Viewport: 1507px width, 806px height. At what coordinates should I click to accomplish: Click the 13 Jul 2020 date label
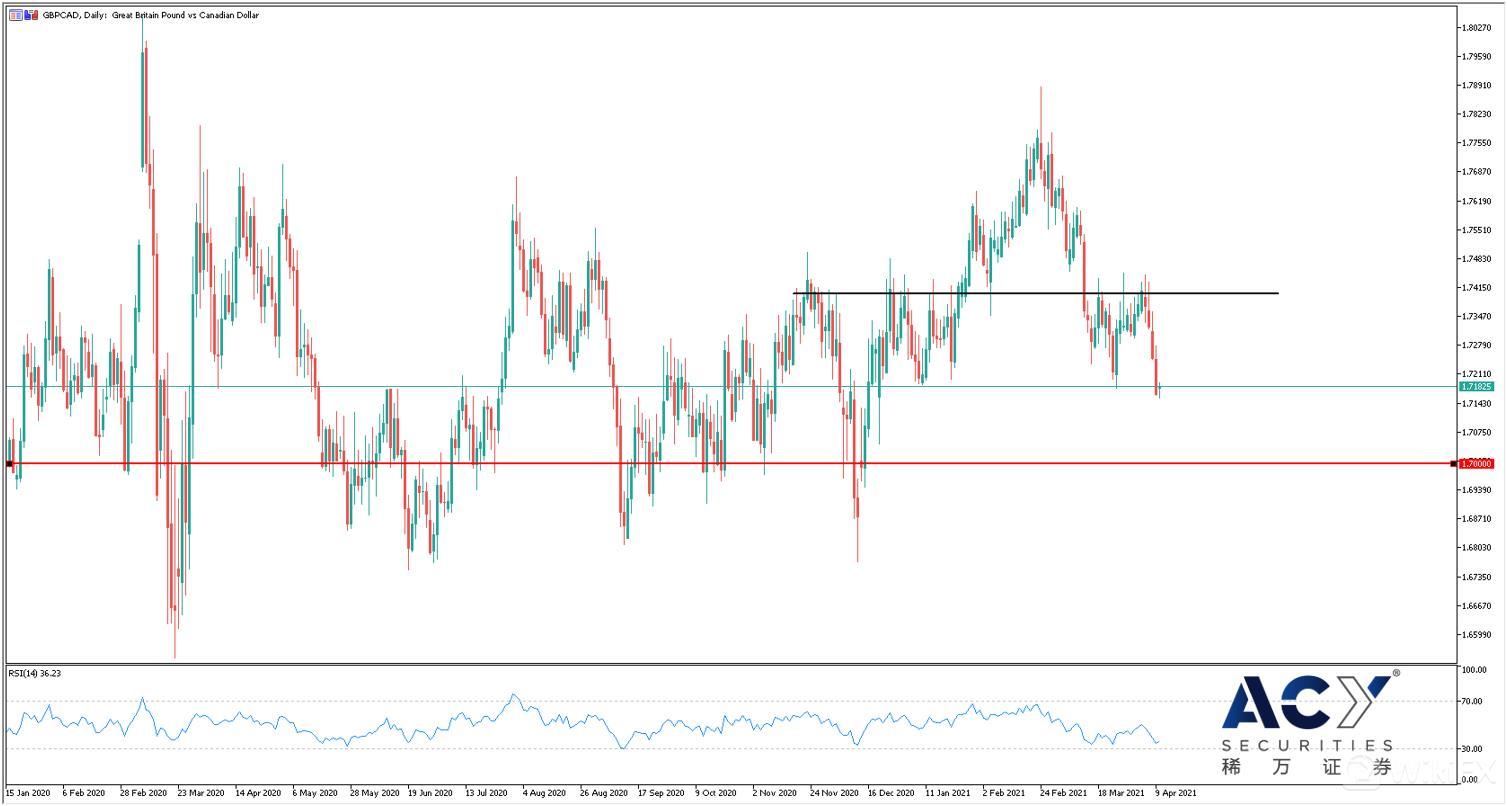tap(488, 792)
